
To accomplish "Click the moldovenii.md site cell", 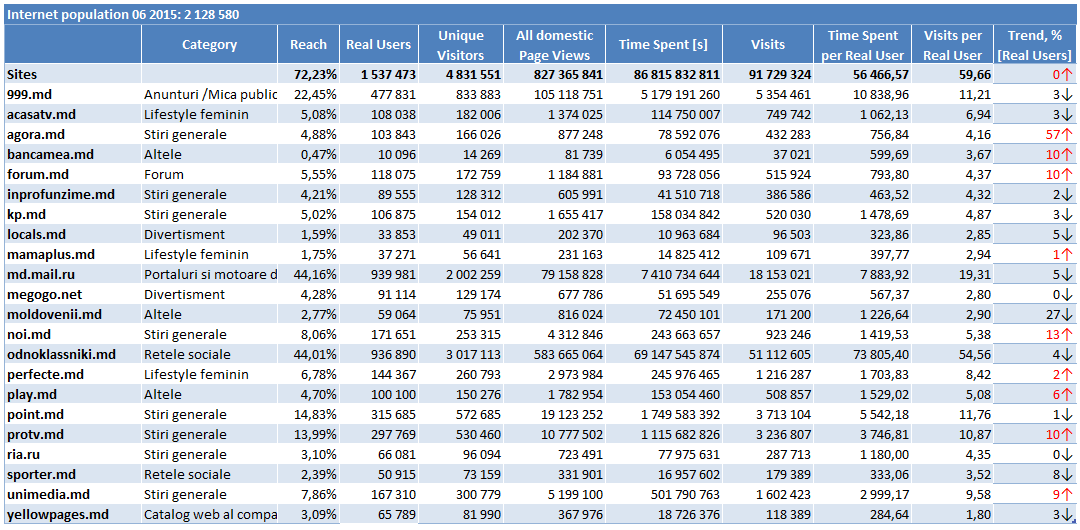I will 72,314.
